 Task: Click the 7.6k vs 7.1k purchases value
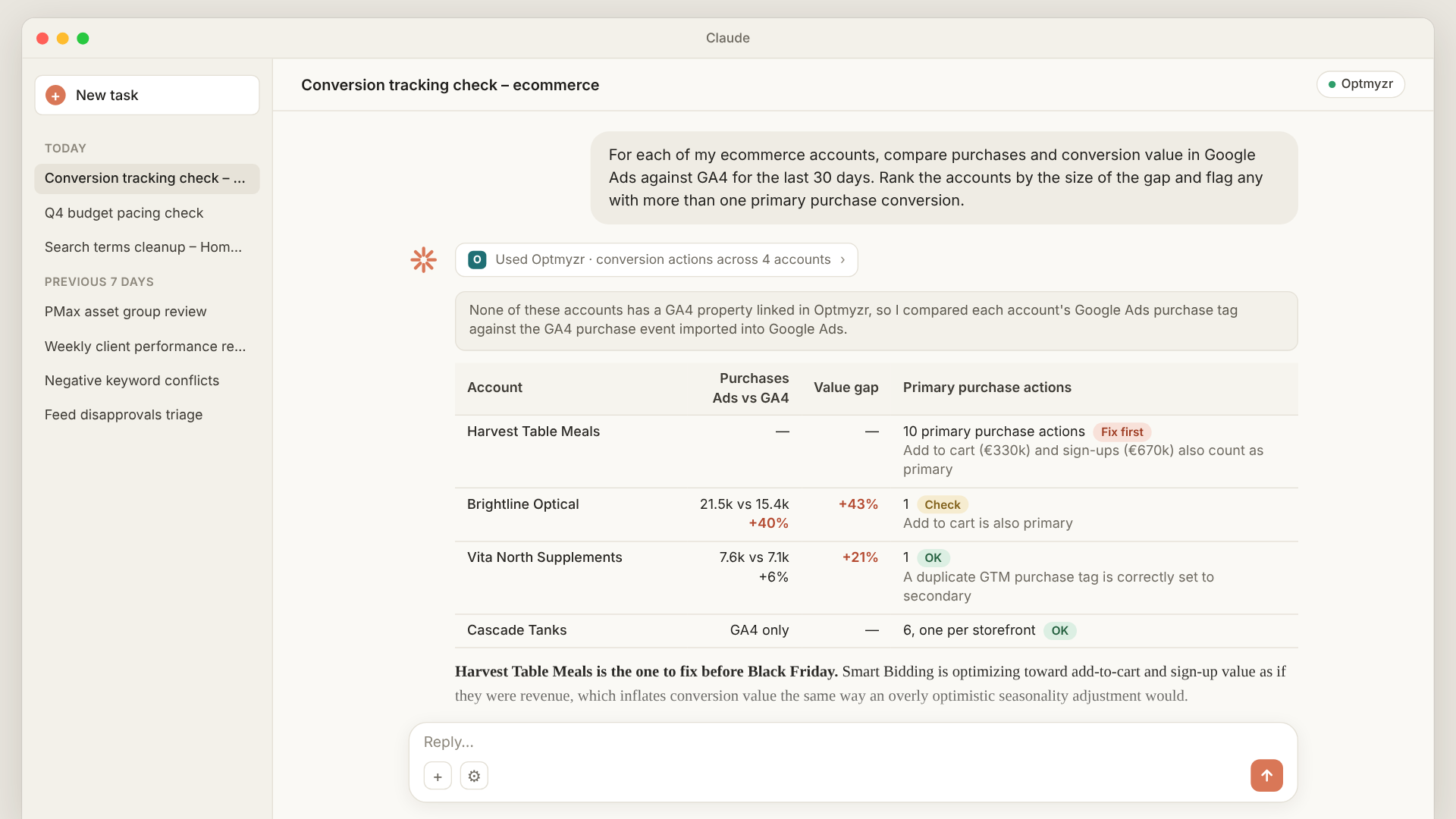pyautogui.click(x=754, y=557)
